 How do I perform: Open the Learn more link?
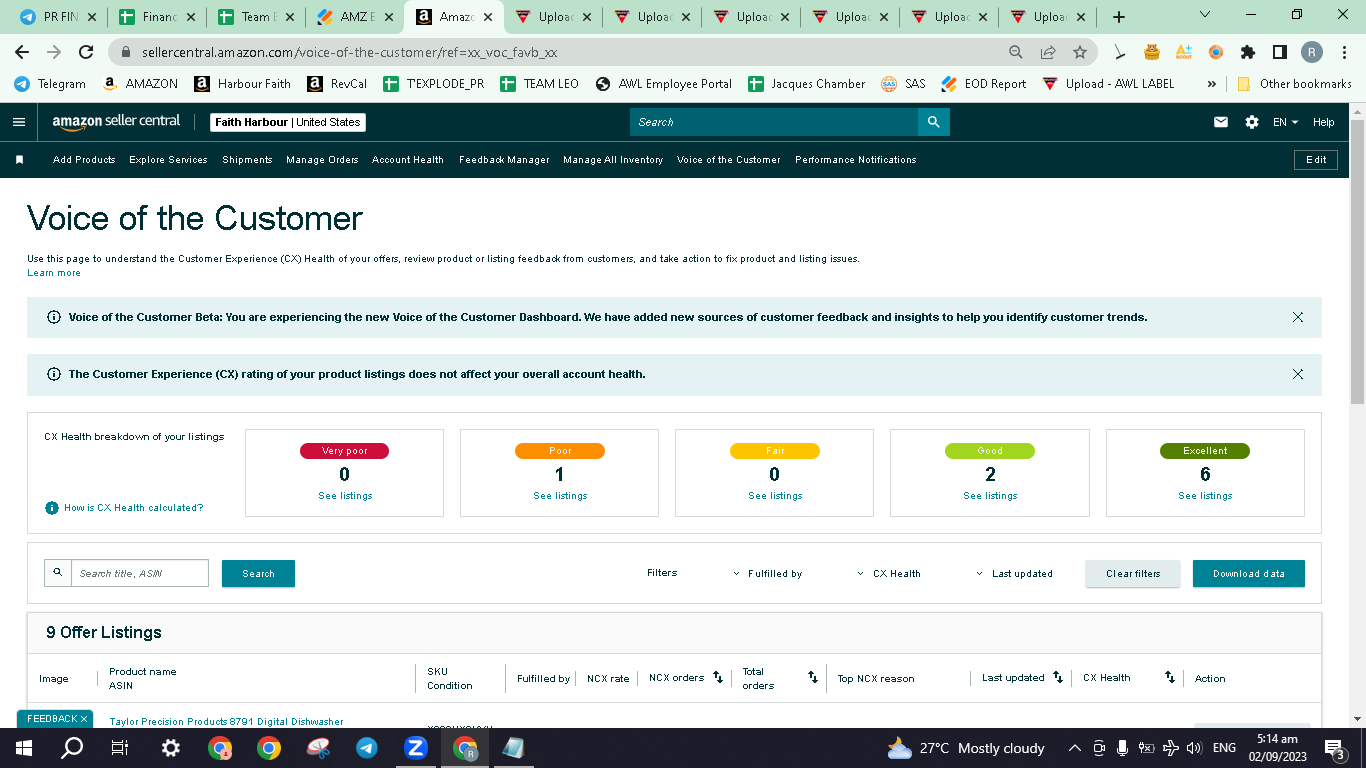pos(54,273)
